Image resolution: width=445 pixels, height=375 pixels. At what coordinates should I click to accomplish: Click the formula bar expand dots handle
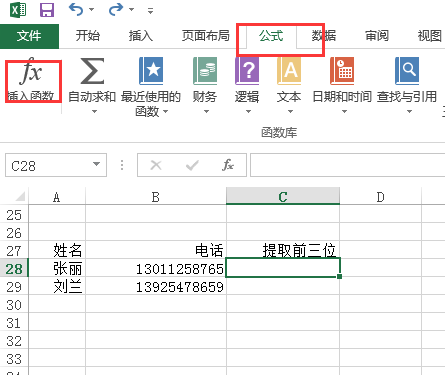(x=122, y=165)
